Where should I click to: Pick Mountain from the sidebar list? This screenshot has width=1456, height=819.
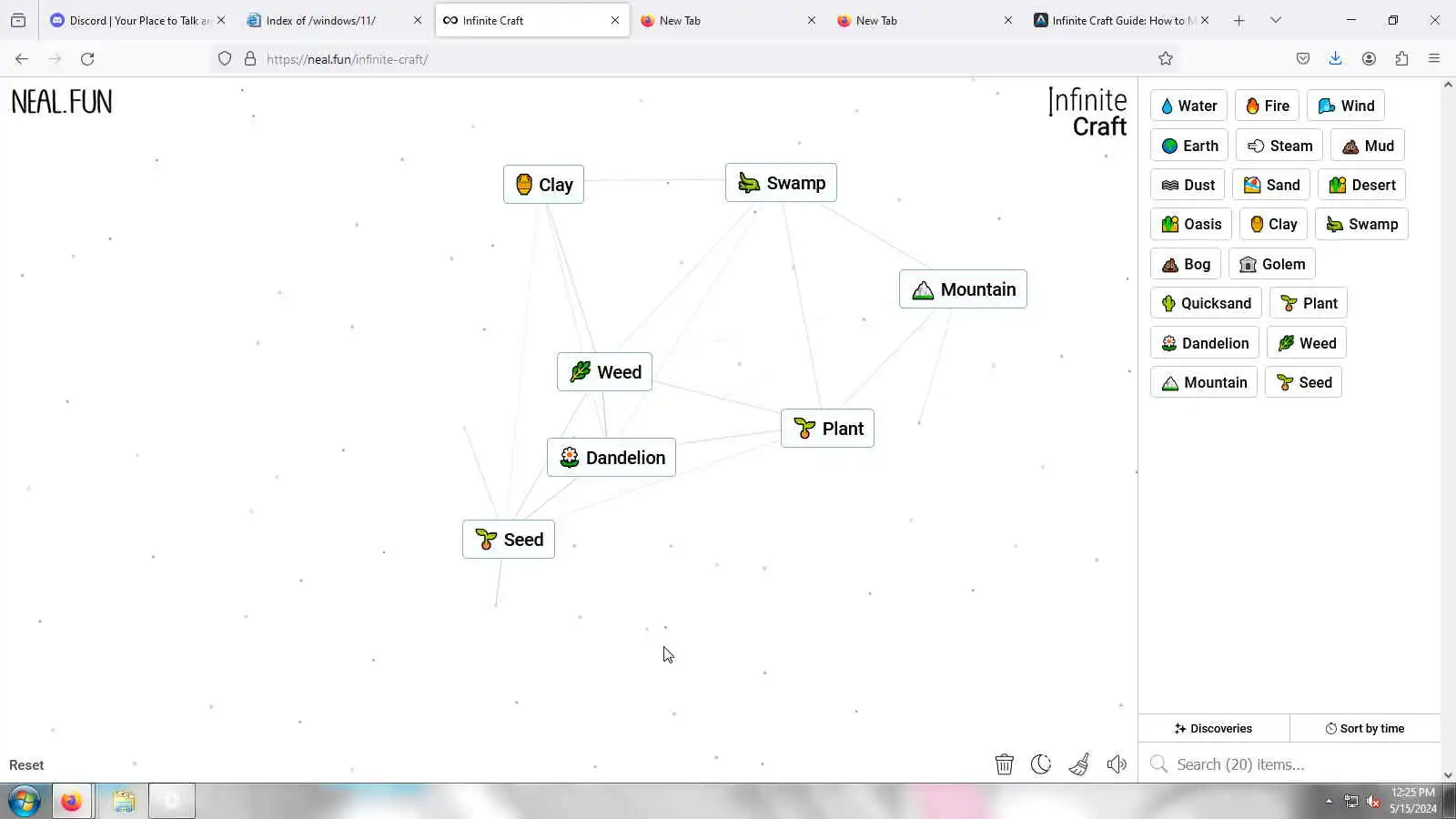coord(1204,382)
